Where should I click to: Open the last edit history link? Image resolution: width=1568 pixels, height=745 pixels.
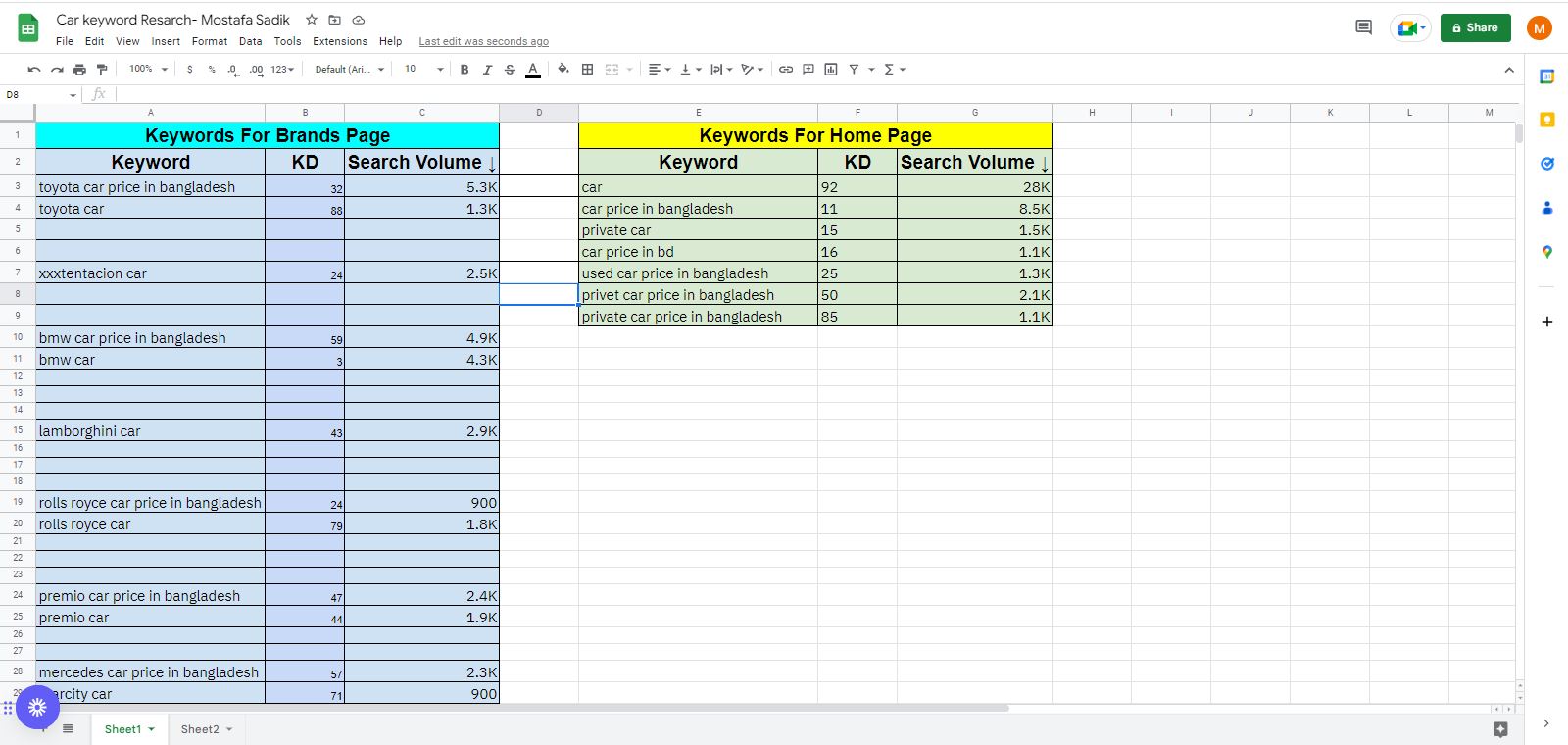(x=483, y=41)
